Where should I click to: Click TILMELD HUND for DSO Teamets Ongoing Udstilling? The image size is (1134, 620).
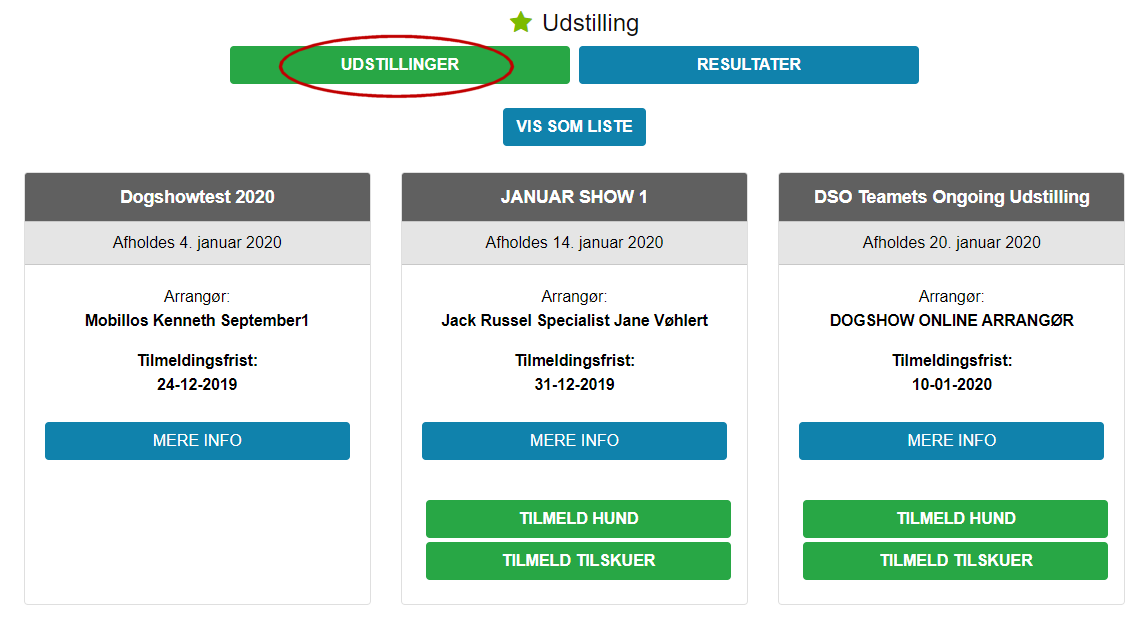(x=955, y=519)
